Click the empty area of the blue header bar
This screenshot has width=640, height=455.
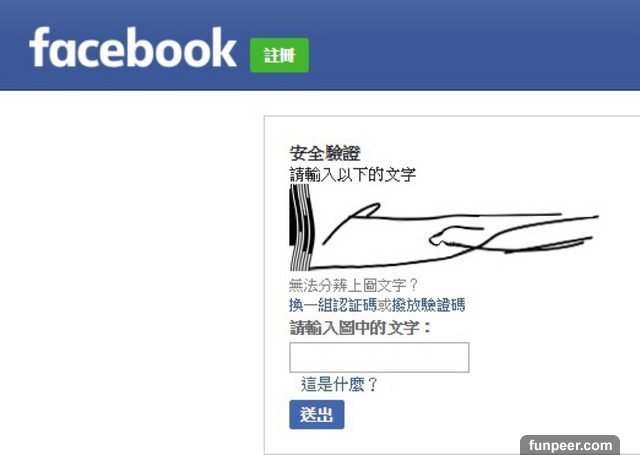(x=473, y=45)
